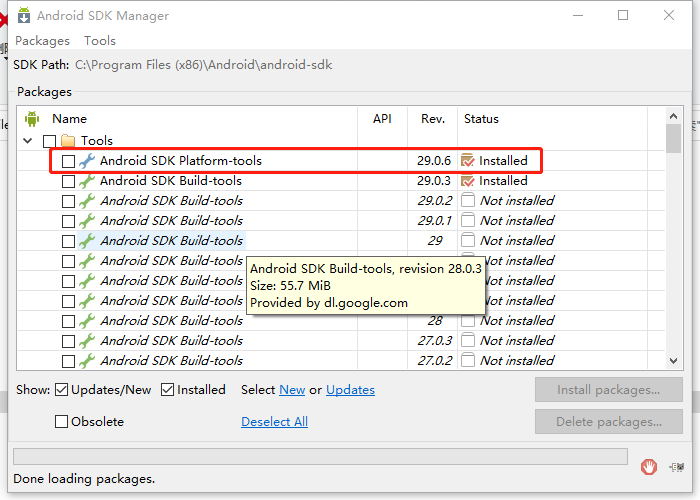Image resolution: width=700 pixels, height=500 pixels.
Task: Click wrench icon of Build-tools 29.0.2
Action: [x=87, y=201]
